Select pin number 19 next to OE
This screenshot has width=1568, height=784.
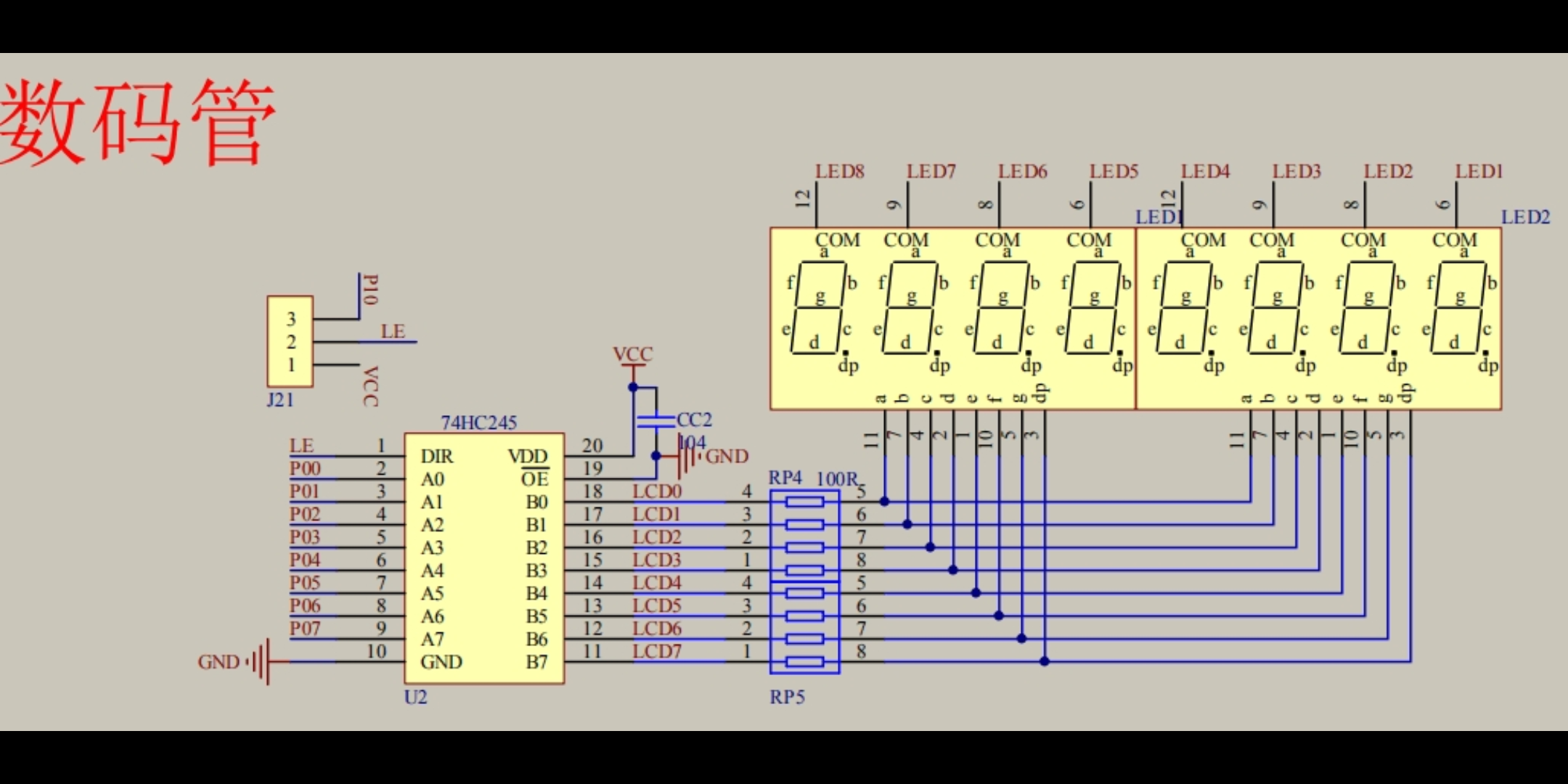[592, 468]
